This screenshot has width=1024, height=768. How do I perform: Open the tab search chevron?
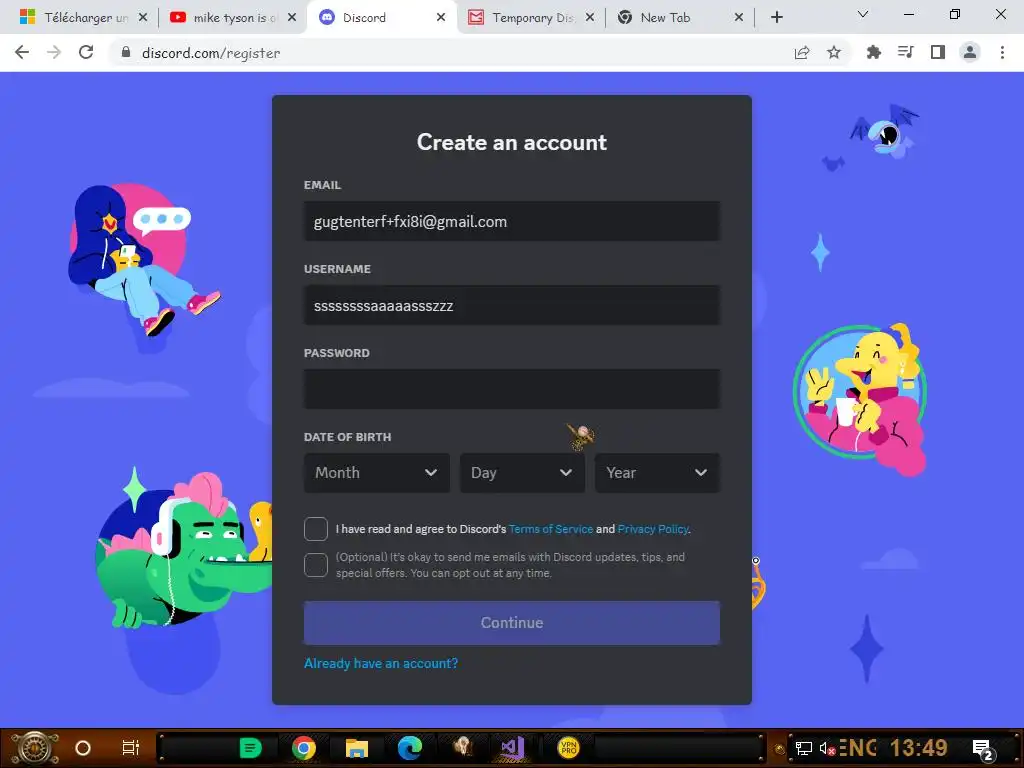click(x=863, y=14)
